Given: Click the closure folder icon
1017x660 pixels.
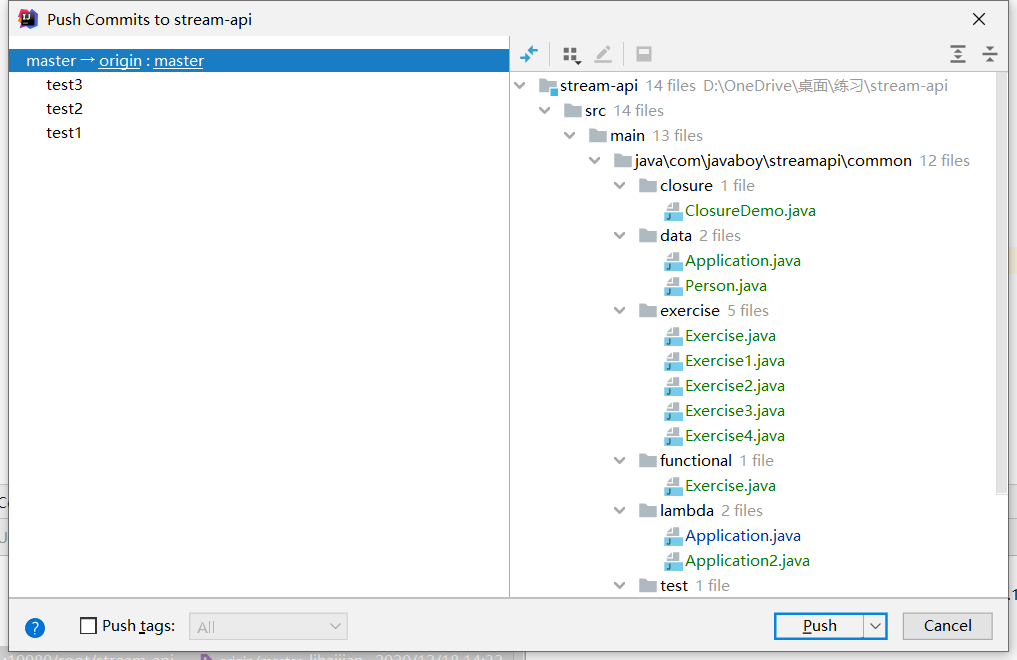Looking at the screenshot, I should point(648,186).
